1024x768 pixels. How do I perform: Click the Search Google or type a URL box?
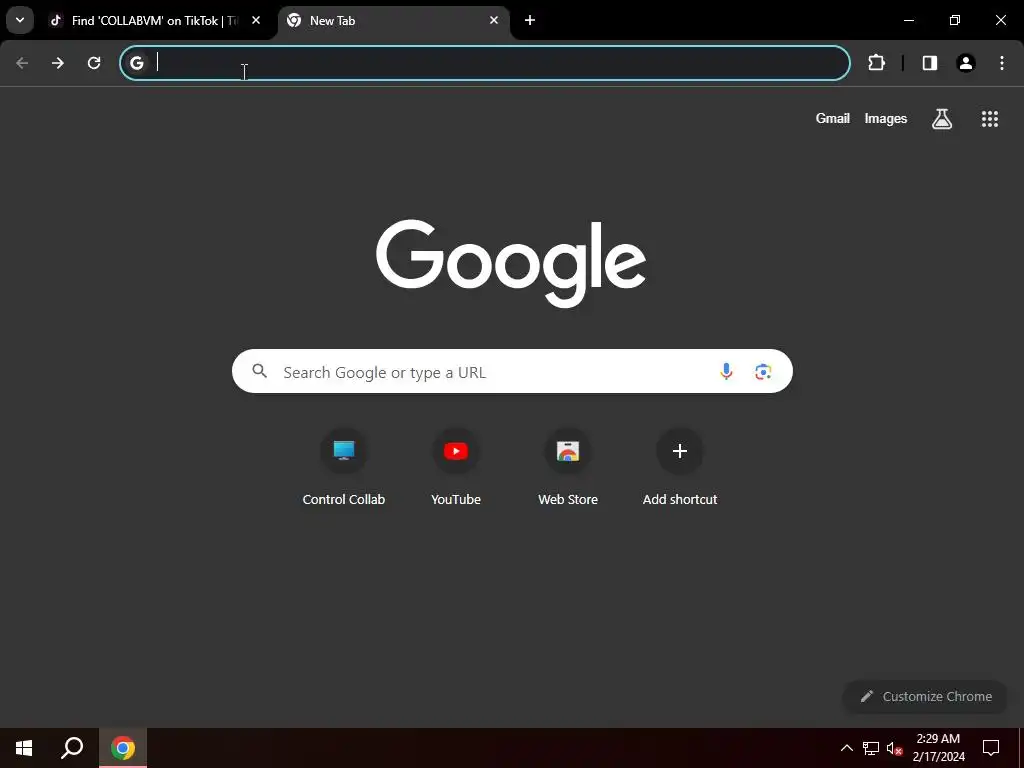(x=512, y=372)
